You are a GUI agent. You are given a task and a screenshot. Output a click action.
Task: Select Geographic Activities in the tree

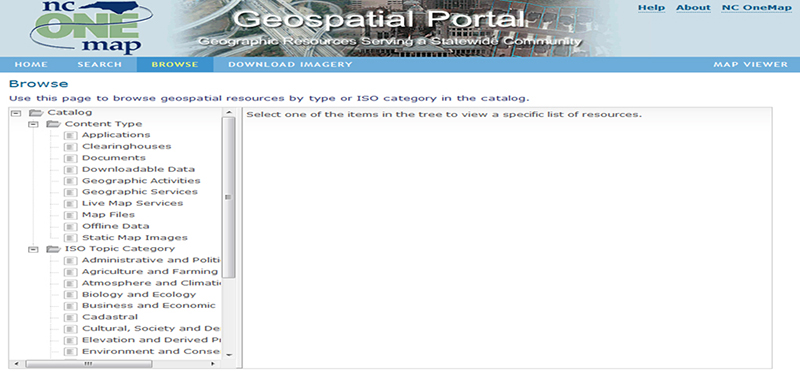click(x=141, y=181)
